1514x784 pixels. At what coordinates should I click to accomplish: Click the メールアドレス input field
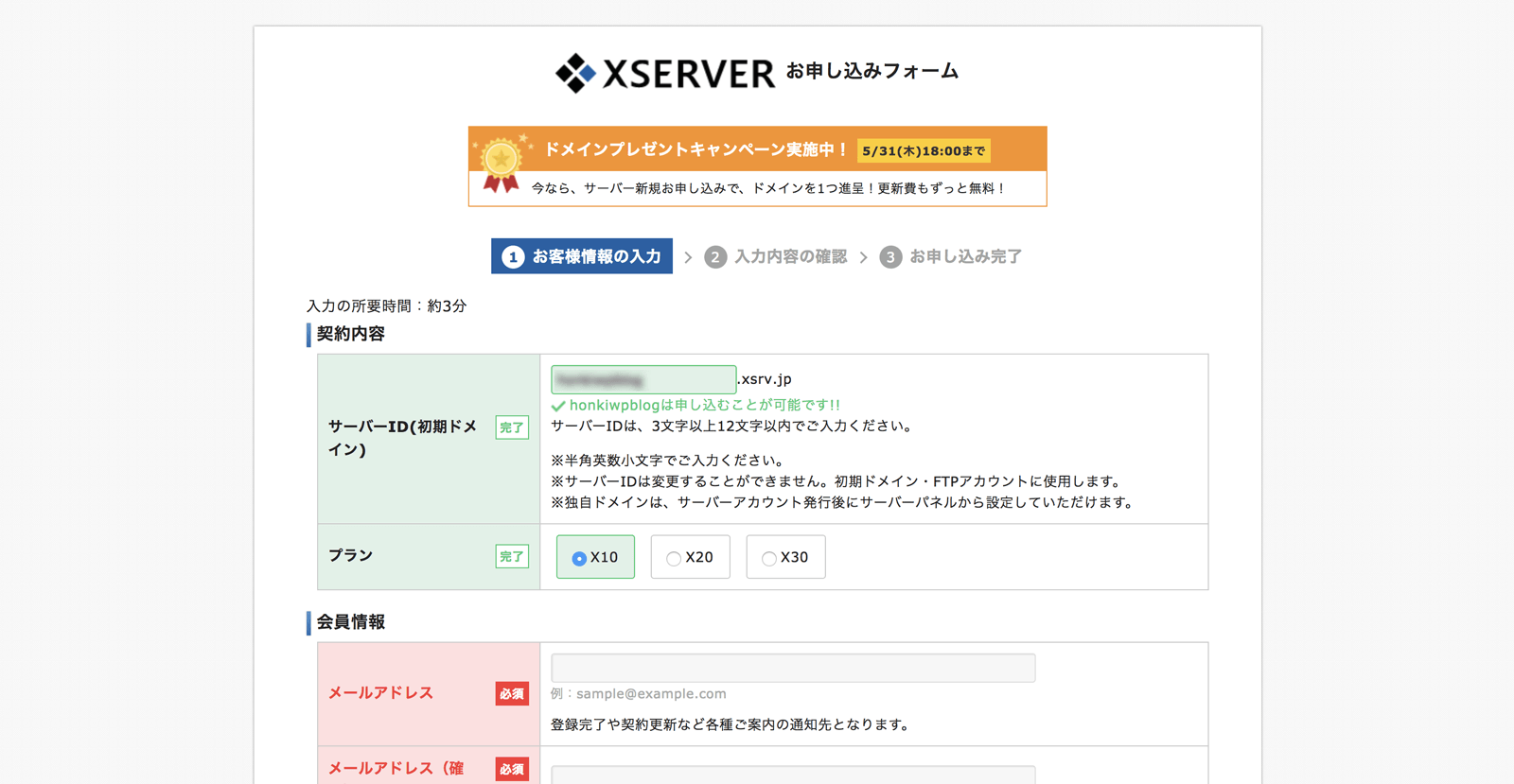(x=793, y=668)
